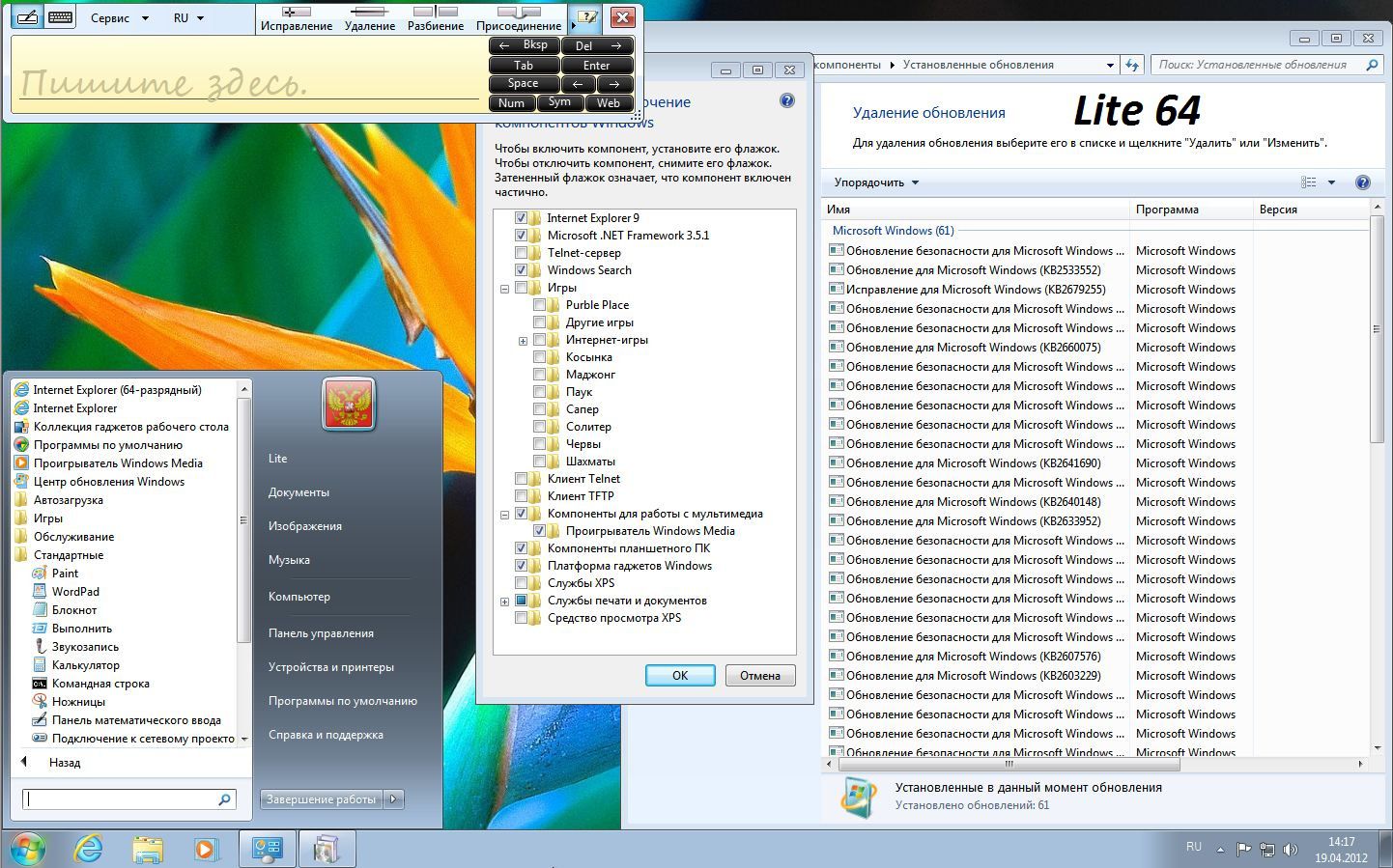The width and height of the screenshot is (1393, 868).
Task: Click Завершение работы button
Action: 322,798
